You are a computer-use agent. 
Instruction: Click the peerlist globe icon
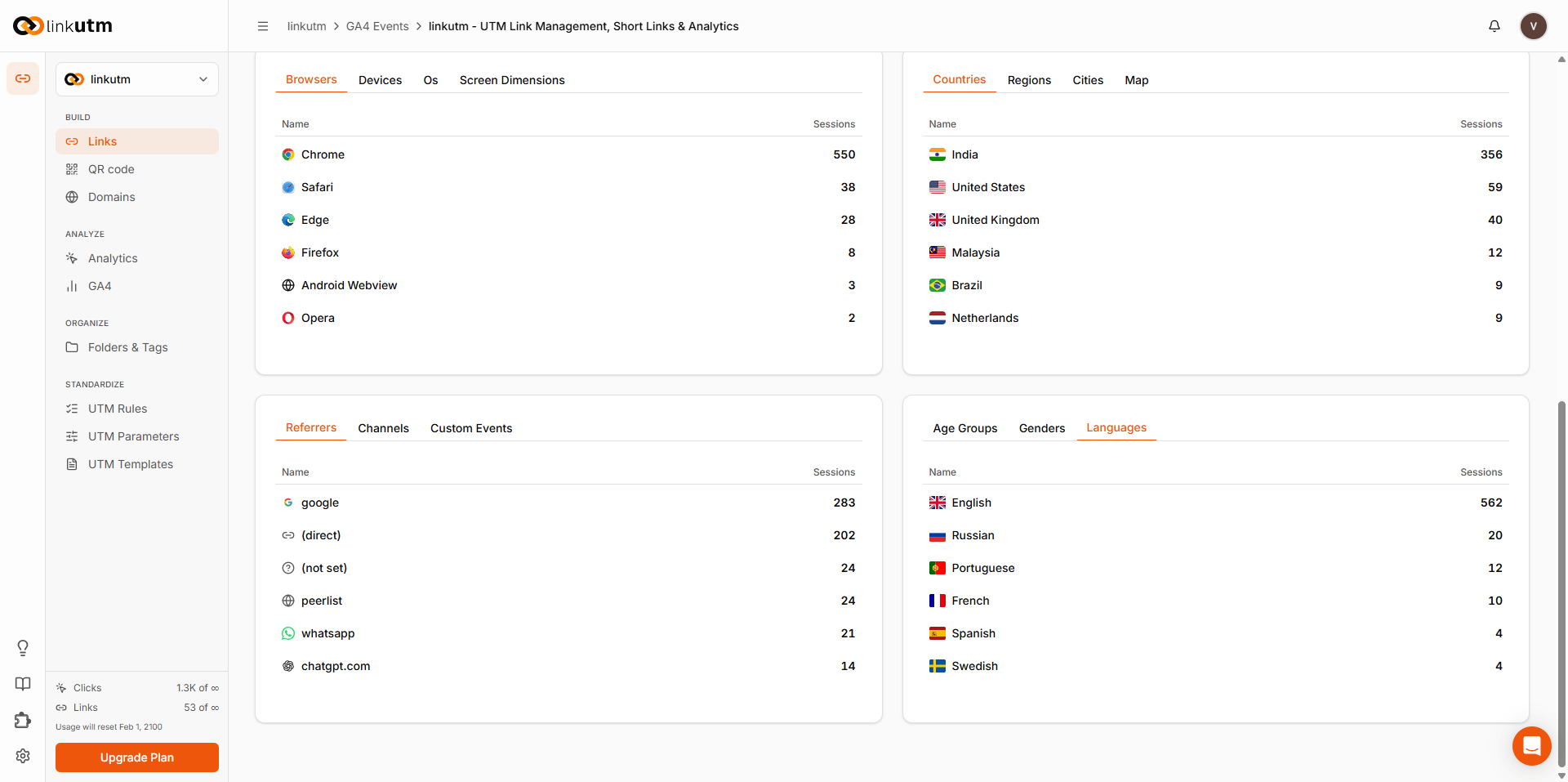coord(288,601)
